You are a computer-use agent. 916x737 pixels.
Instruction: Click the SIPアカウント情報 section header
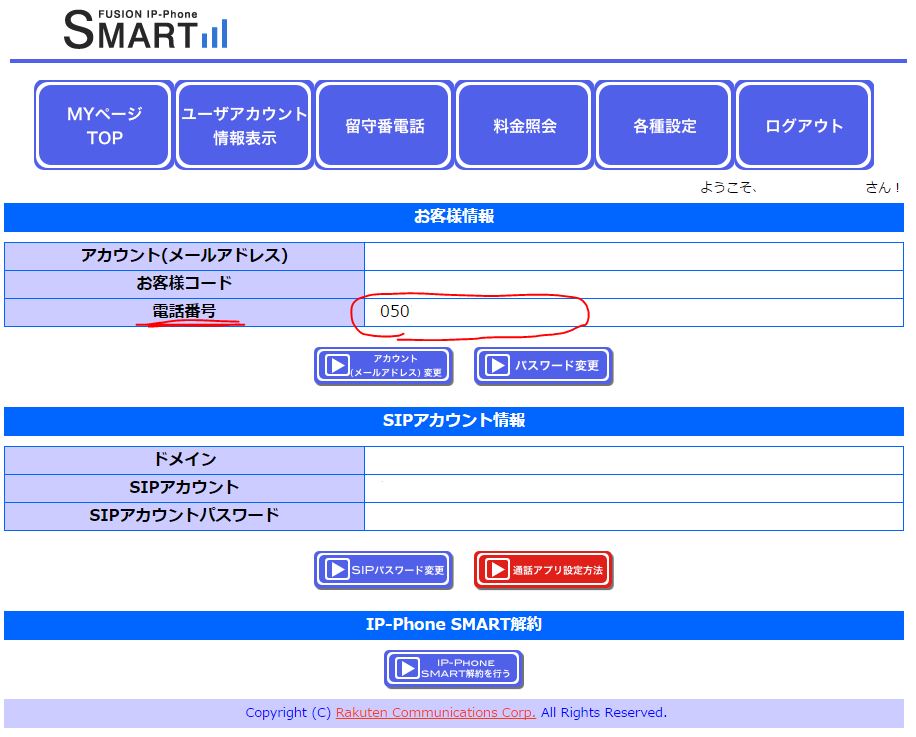click(x=454, y=421)
